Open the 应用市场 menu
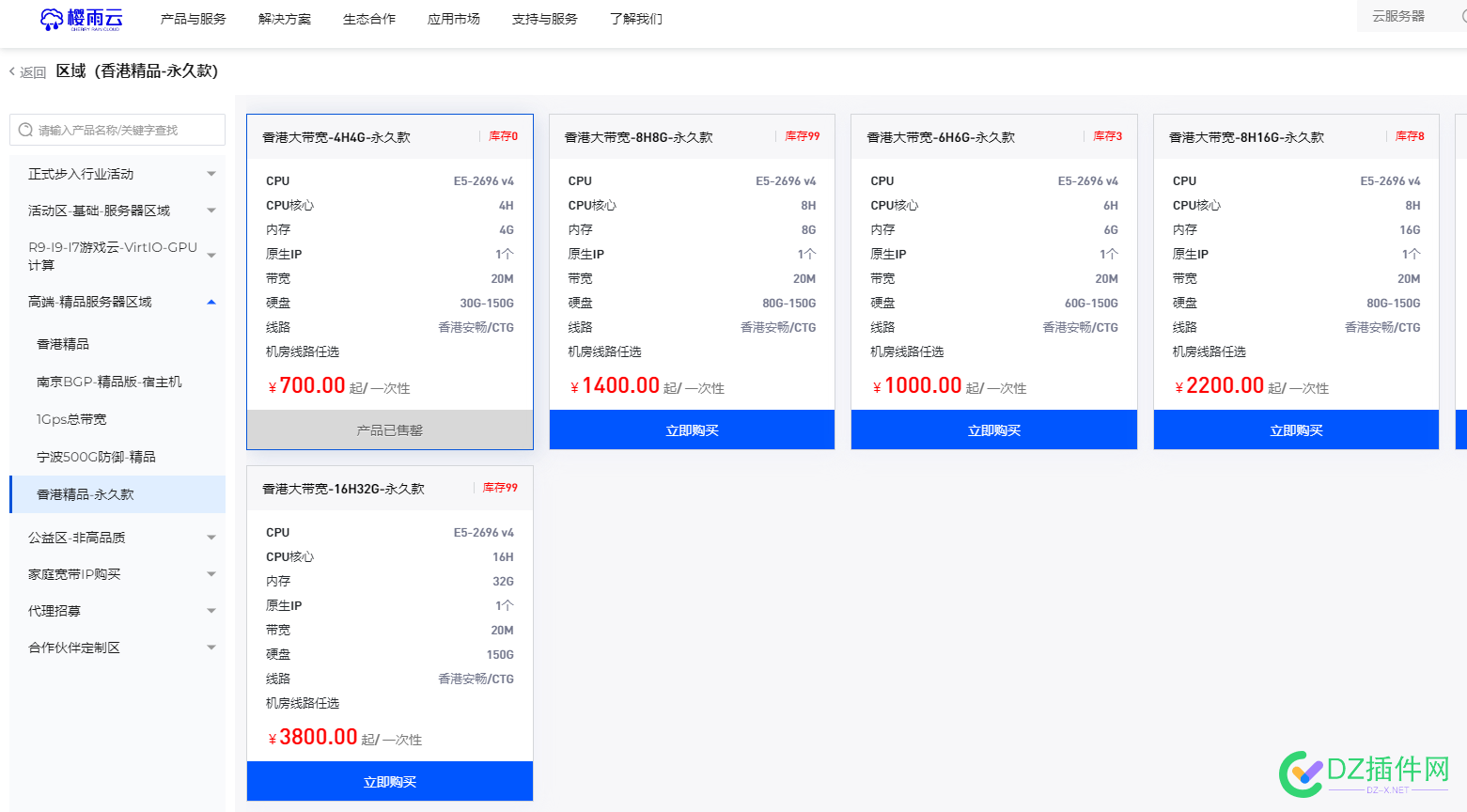The width and height of the screenshot is (1467, 812). (454, 19)
